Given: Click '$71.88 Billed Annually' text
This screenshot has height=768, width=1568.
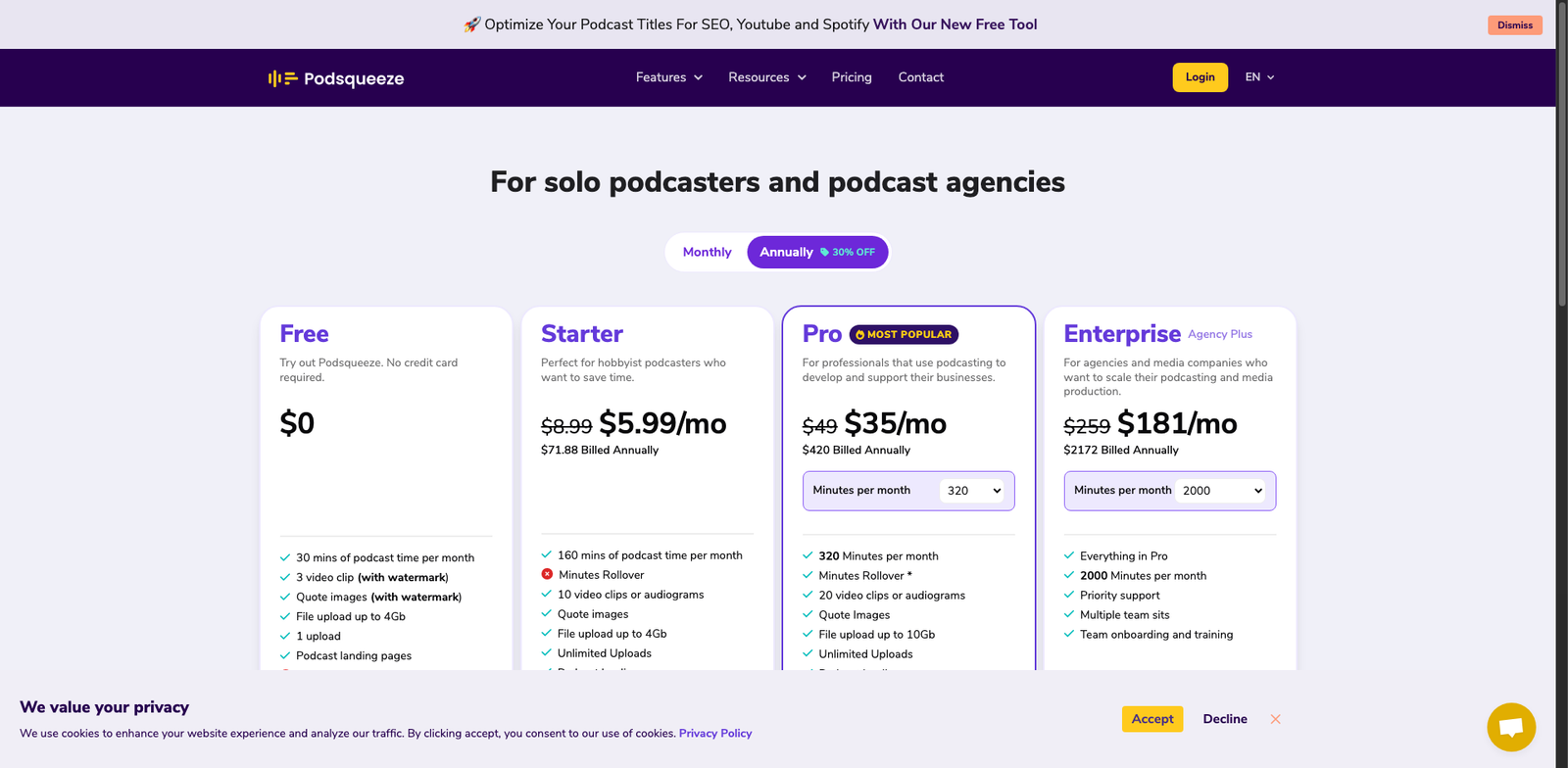Looking at the screenshot, I should 600,450.
